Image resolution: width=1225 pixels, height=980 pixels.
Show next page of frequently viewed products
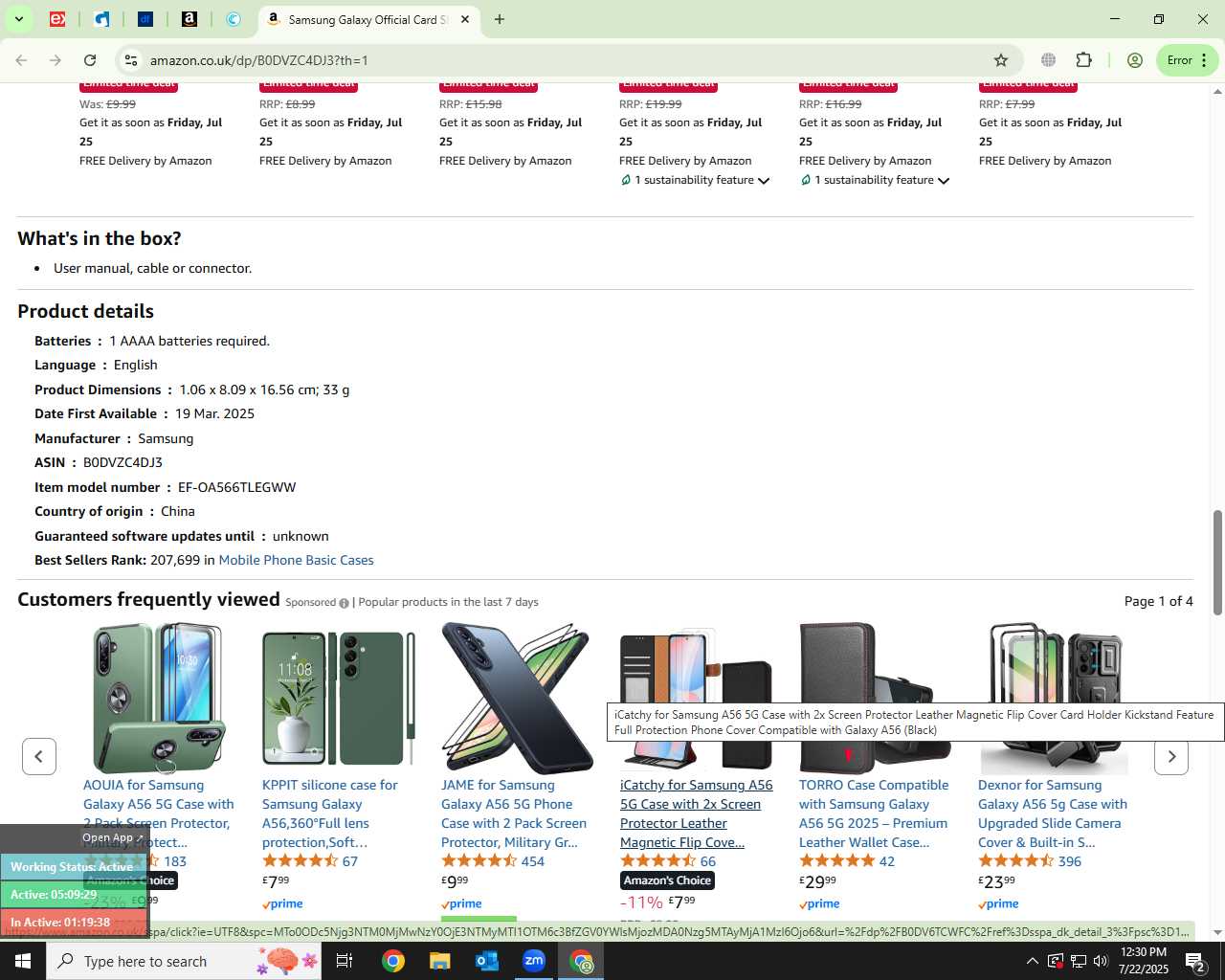coord(1171,756)
